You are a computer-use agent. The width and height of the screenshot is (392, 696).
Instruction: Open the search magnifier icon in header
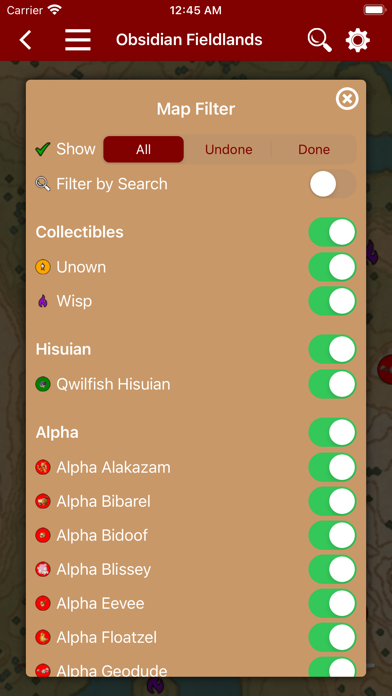[x=320, y=40]
